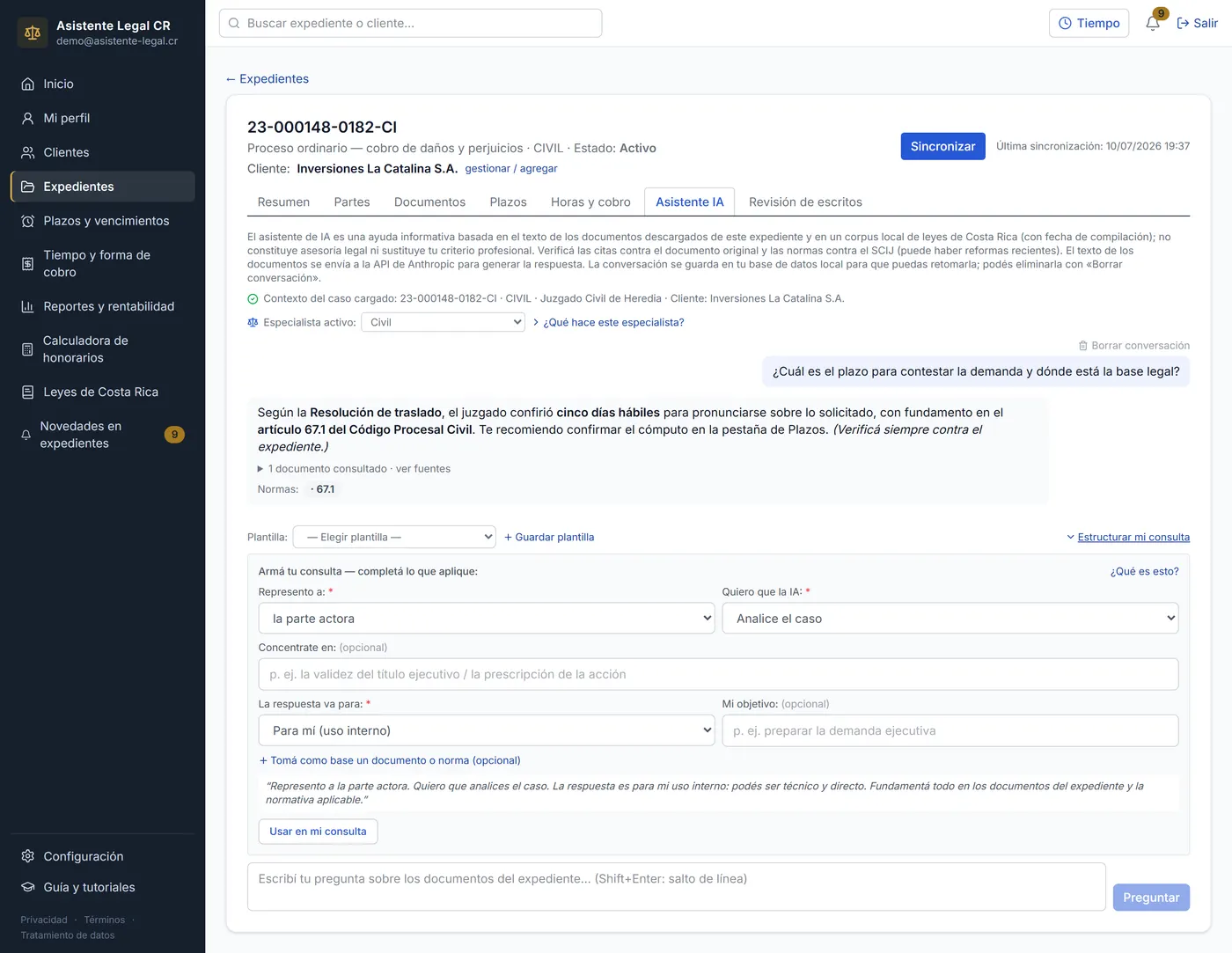Click the Clientes people icon

27,153
